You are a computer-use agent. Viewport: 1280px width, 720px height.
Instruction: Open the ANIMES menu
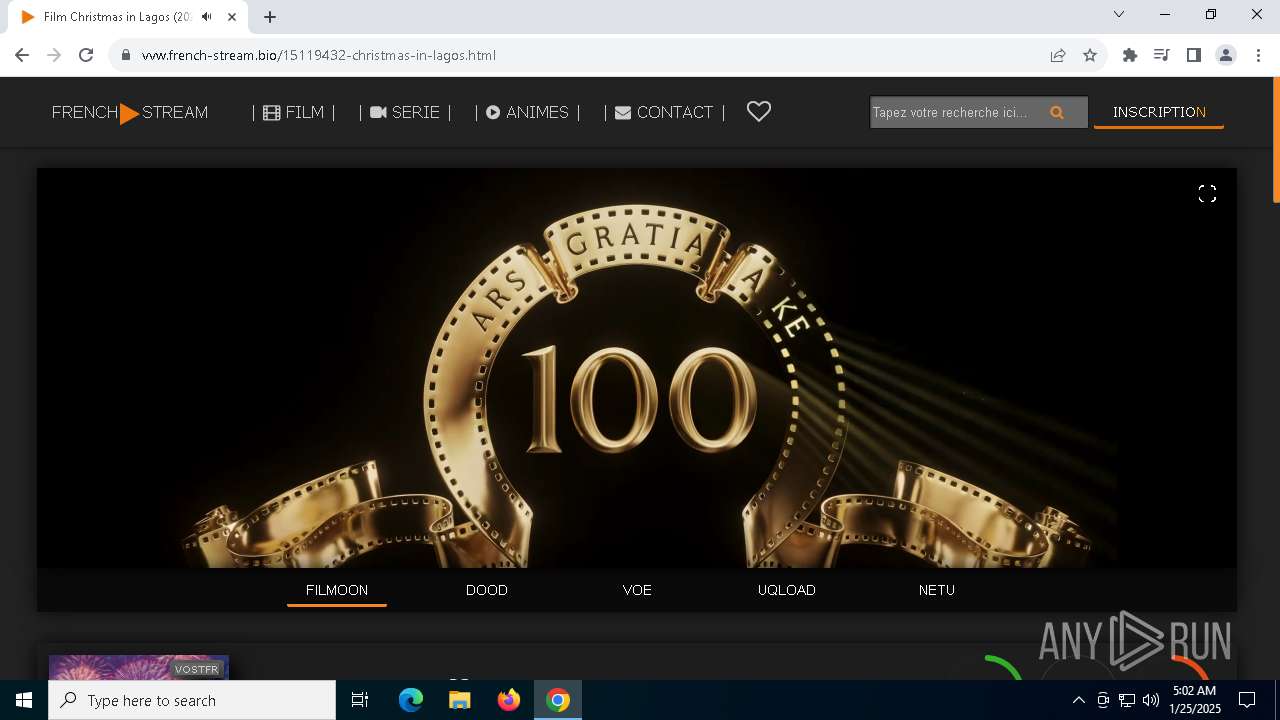pos(527,113)
